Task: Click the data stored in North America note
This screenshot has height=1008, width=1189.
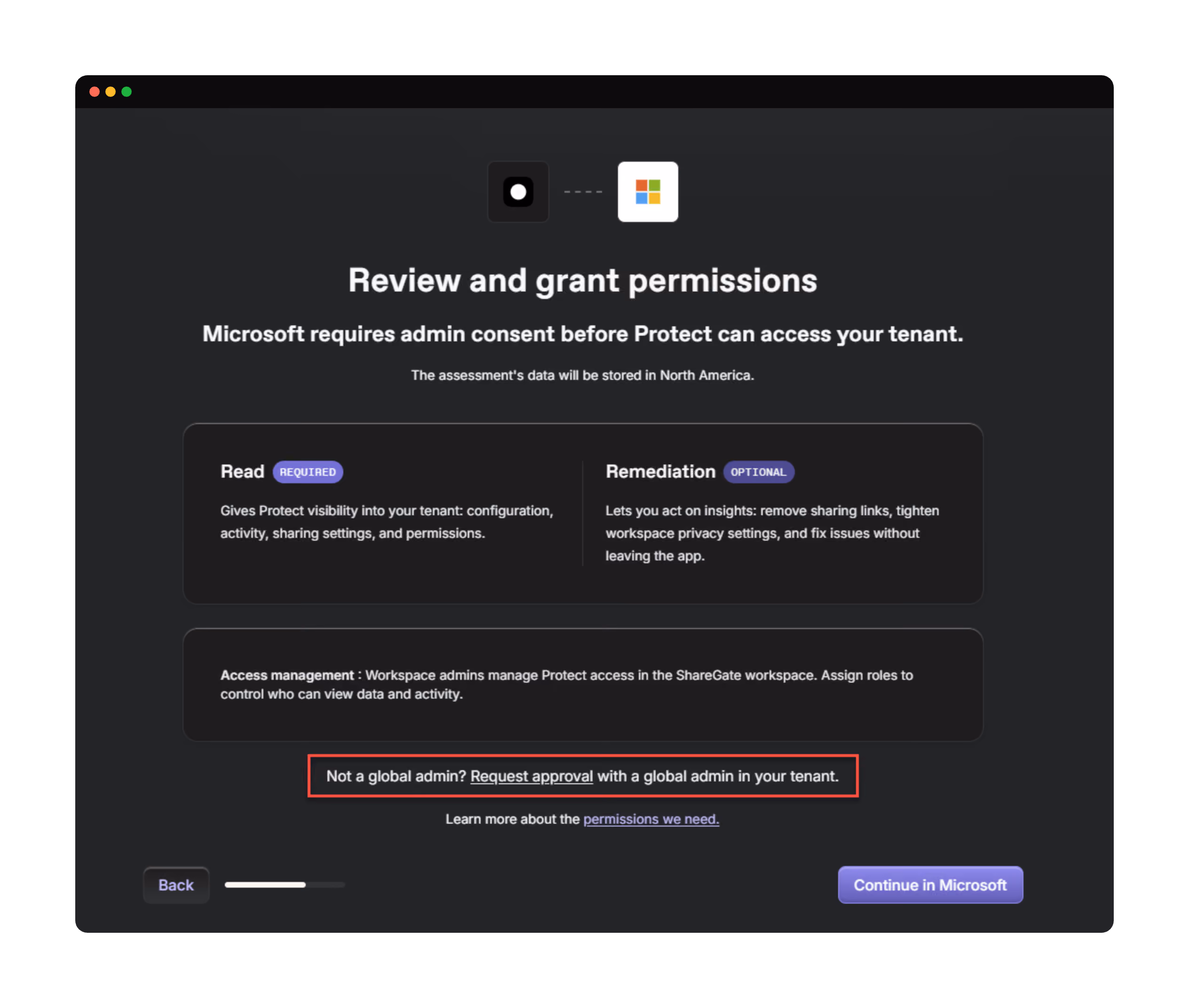Action: click(x=582, y=376)
